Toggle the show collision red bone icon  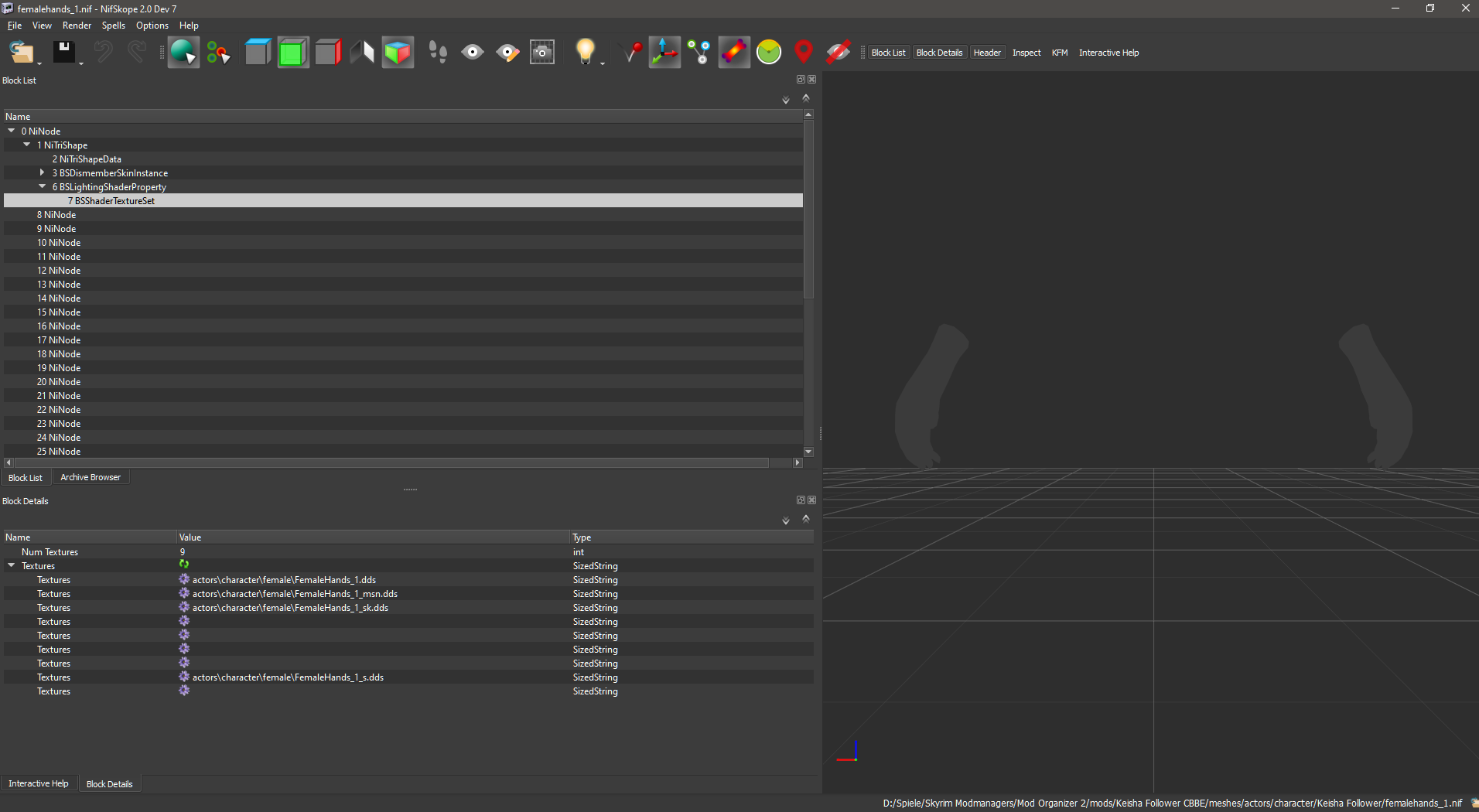(x=734, y=53)
